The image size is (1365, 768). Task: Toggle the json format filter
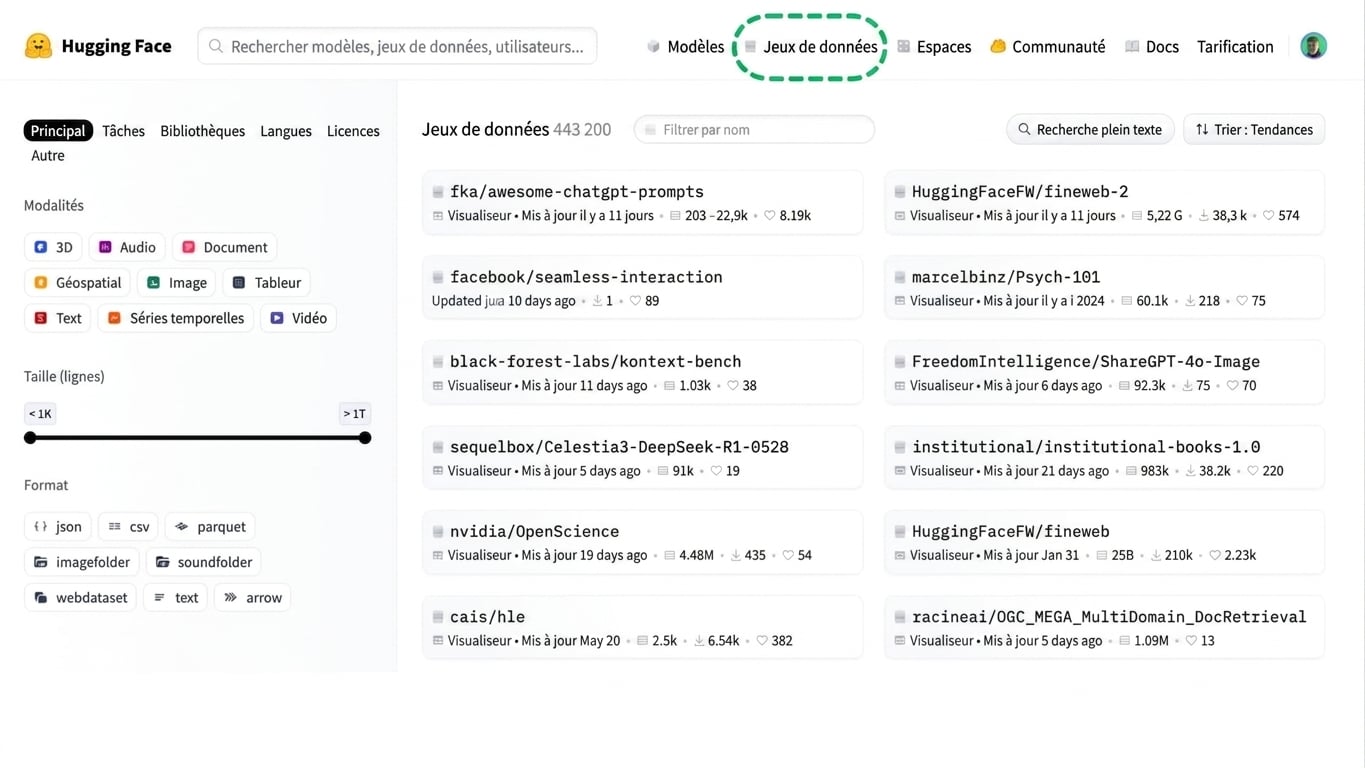pos(58,527)
